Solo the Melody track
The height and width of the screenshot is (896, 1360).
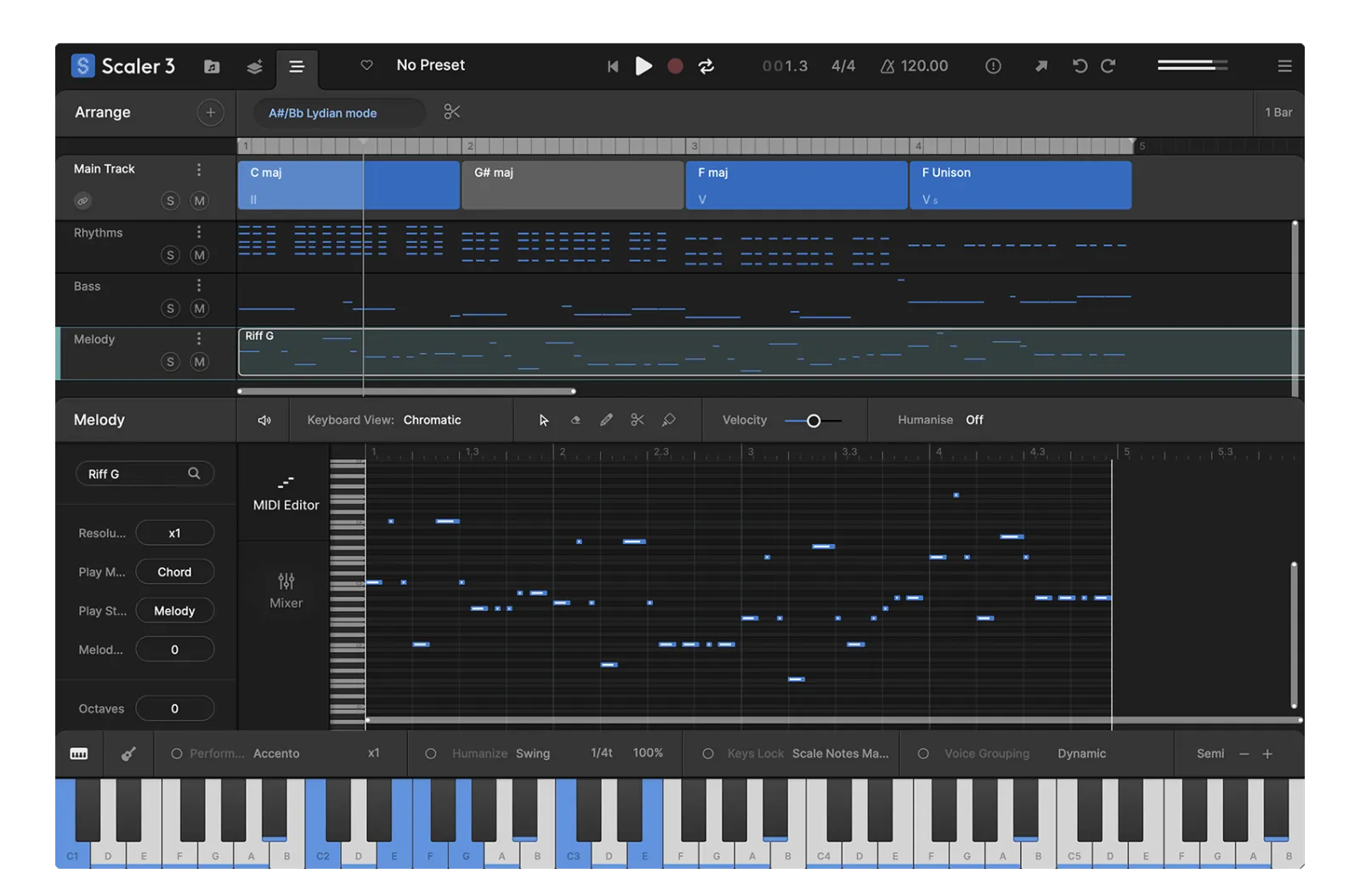click(x=170, y=362)
